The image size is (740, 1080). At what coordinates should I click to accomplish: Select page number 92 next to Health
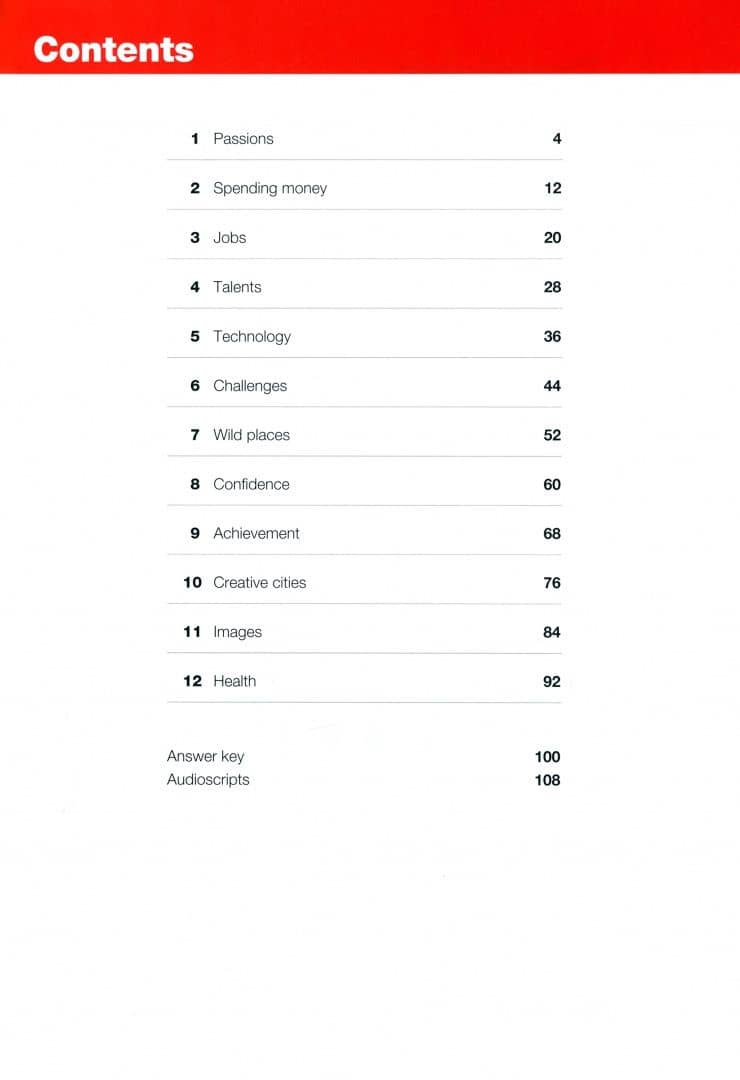(x=552, y=682)
